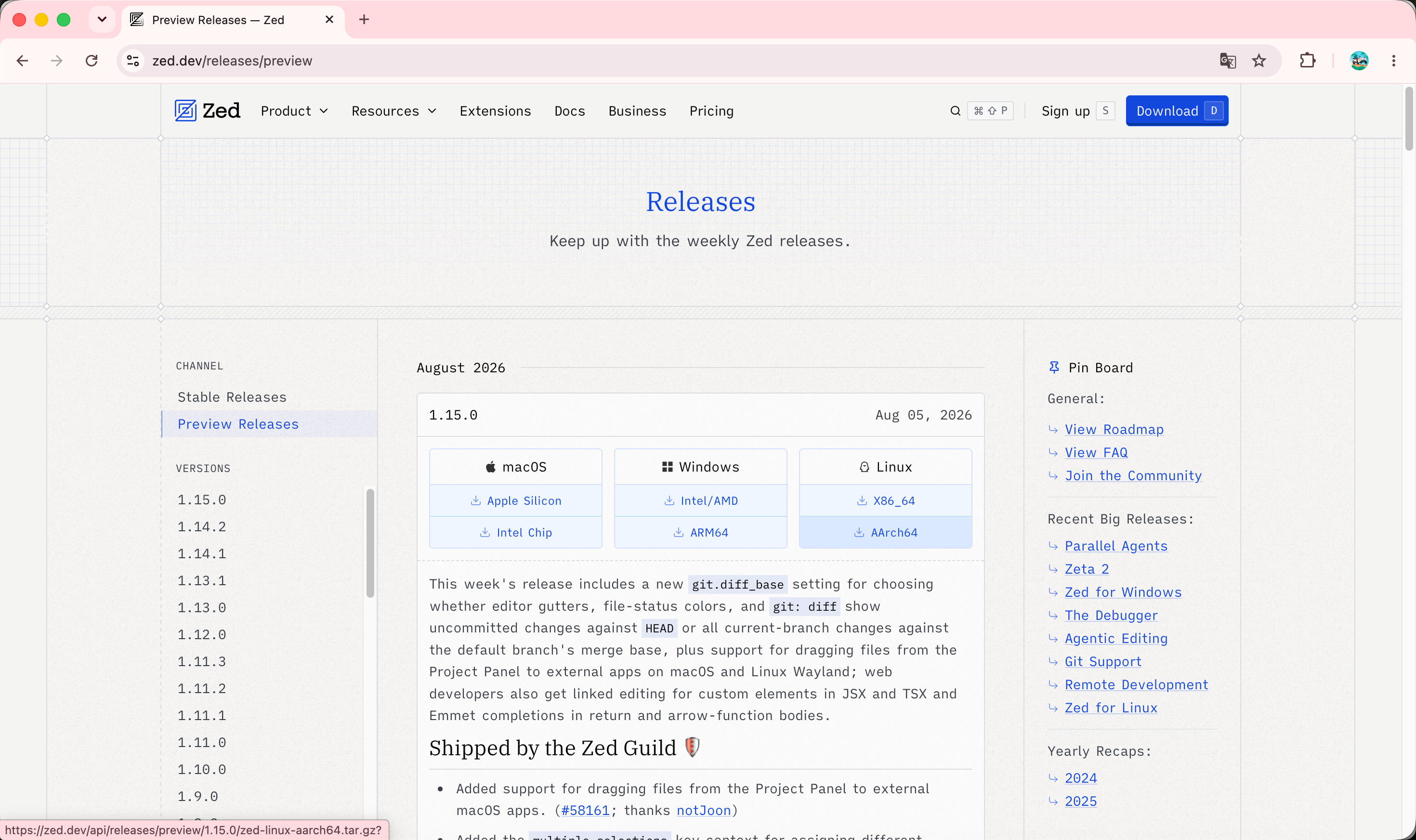1416x840 pixels.
Task: Open the Zed for Windows link
Action: (1123, 592)
